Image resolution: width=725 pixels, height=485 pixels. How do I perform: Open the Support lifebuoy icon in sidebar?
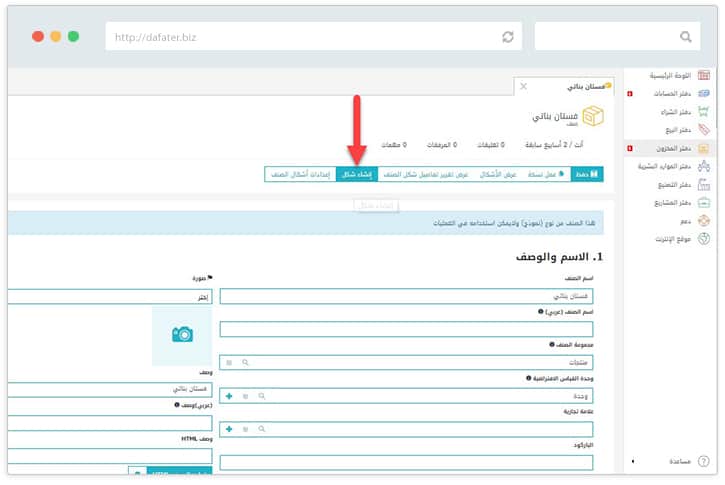pyautogui.click(x=704, y=220)
